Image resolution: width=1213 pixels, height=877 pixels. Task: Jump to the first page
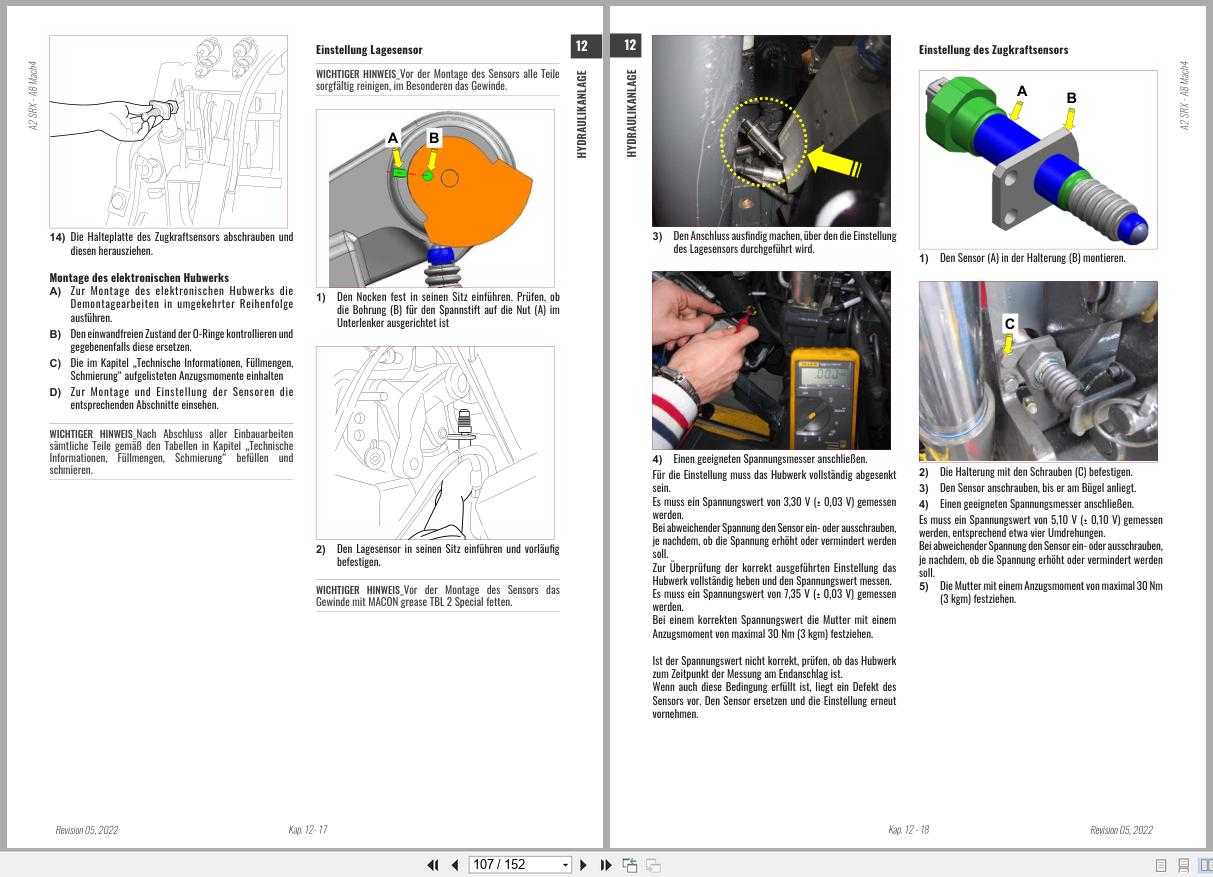pos(433,865)
